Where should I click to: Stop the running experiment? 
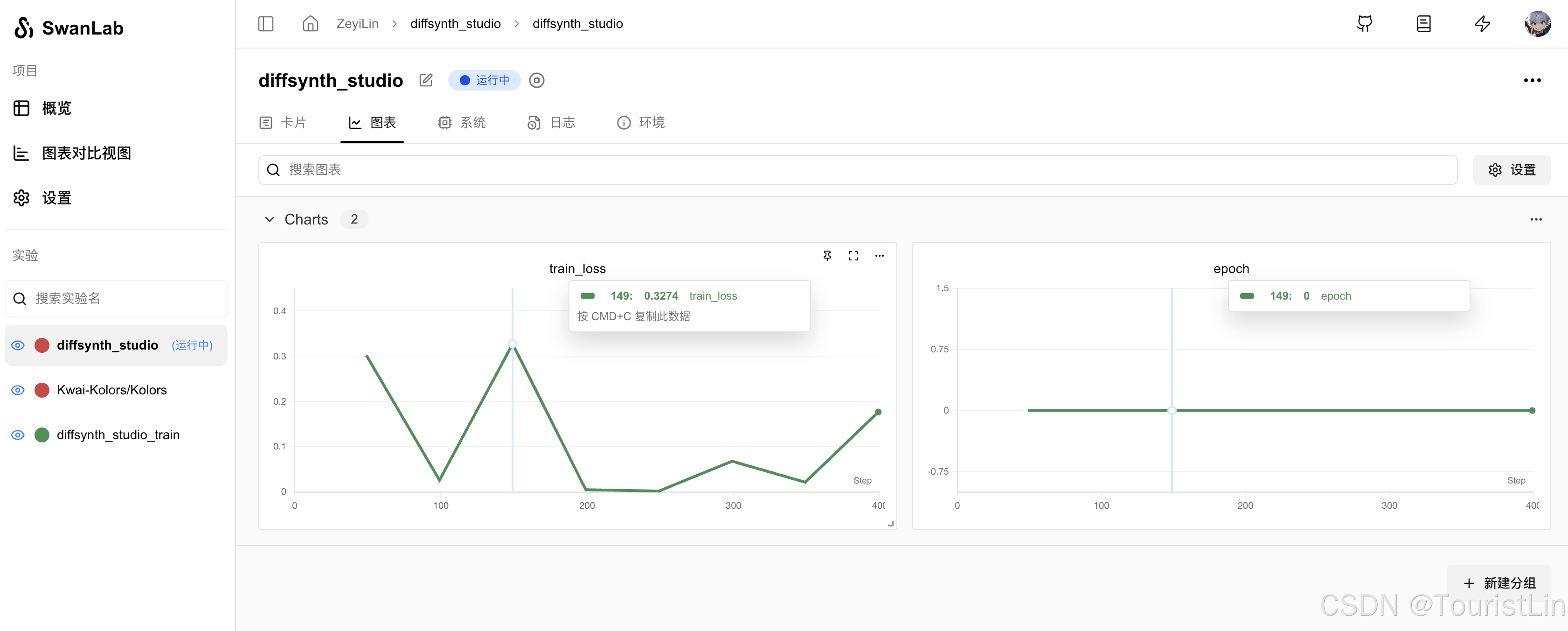[x=536, y=80]
